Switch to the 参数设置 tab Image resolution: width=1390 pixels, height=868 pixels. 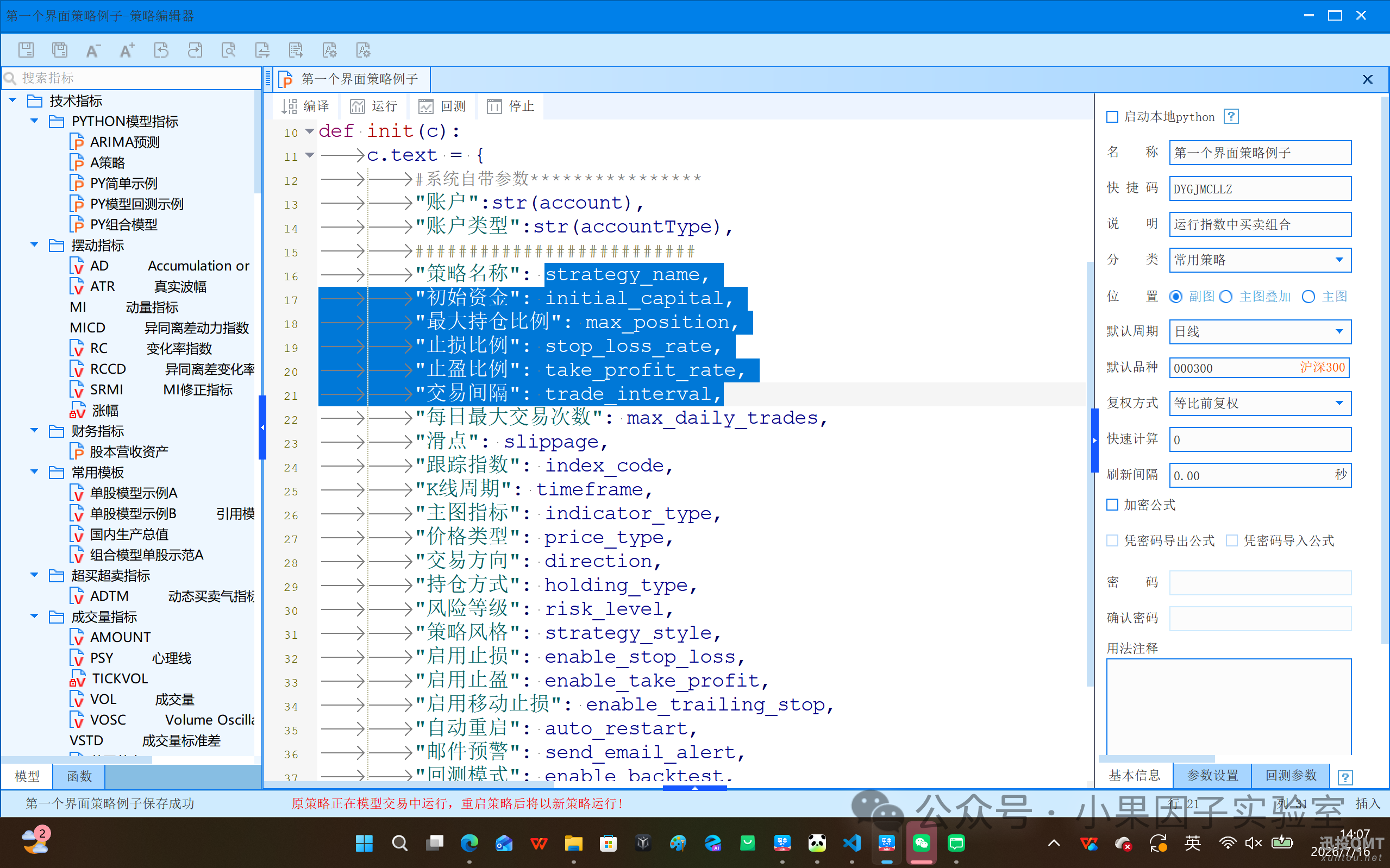tap(1213, 776)
